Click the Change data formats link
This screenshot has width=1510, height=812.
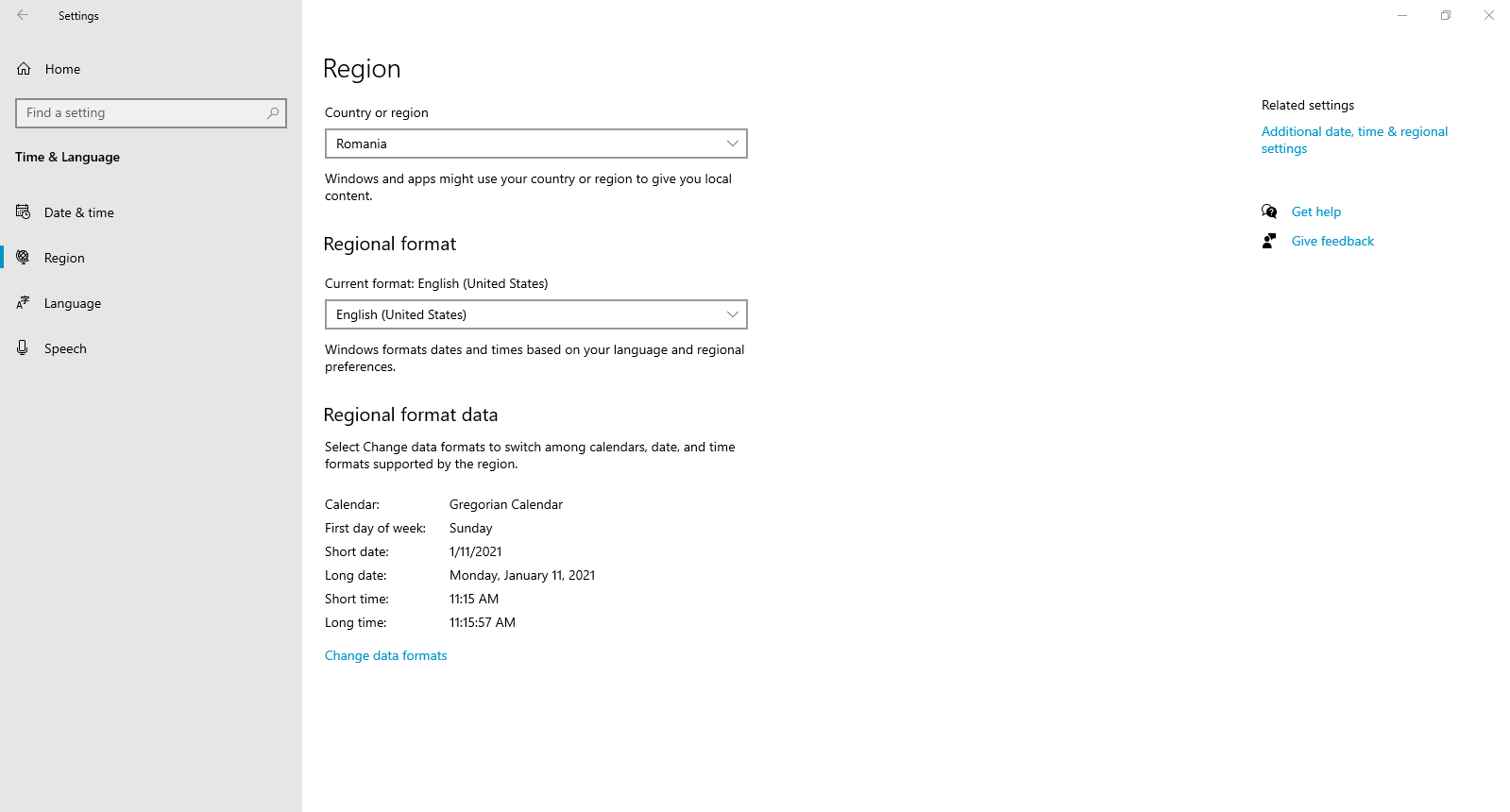(386, 655)
